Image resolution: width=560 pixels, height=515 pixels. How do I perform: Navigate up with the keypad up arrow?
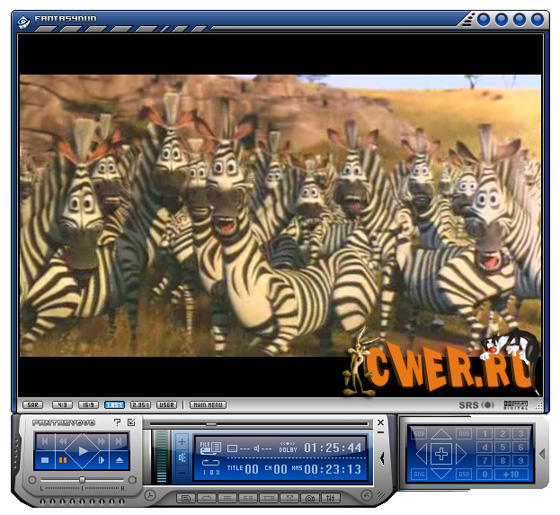(x=441, y=434)
